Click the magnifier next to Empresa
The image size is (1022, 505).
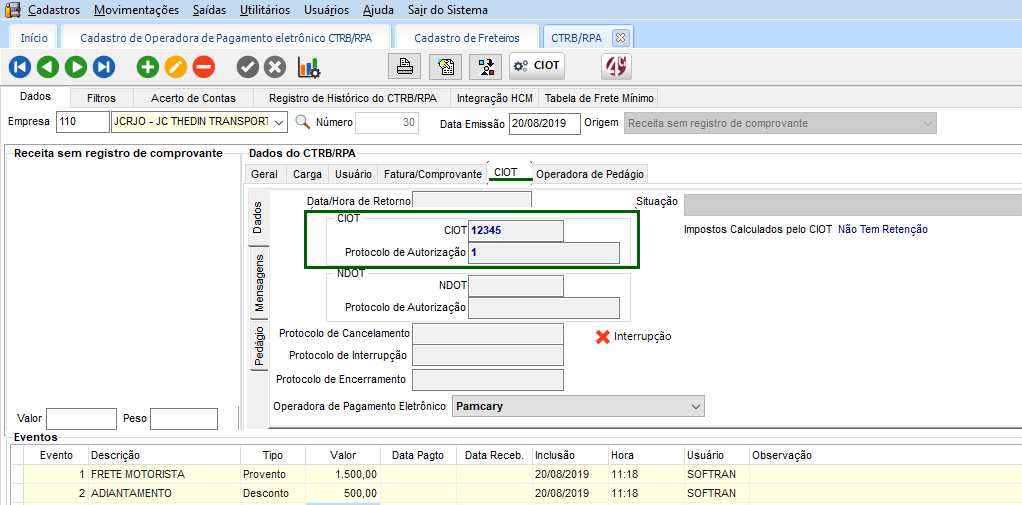(x=302, y=122)
